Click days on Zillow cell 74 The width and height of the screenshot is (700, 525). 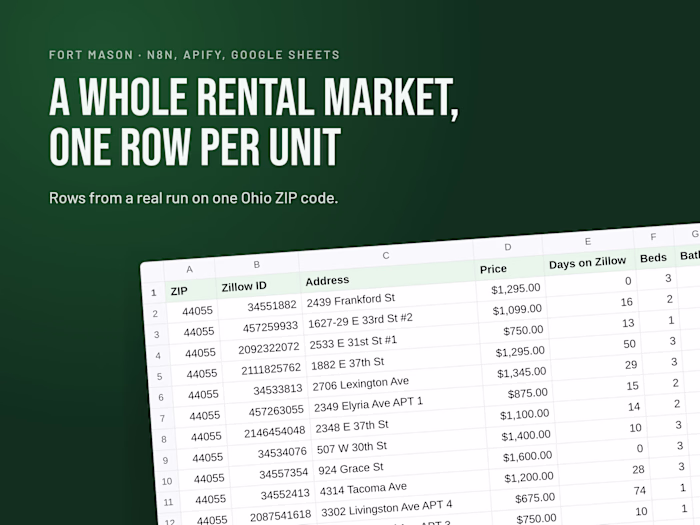[x=605, y=493]
